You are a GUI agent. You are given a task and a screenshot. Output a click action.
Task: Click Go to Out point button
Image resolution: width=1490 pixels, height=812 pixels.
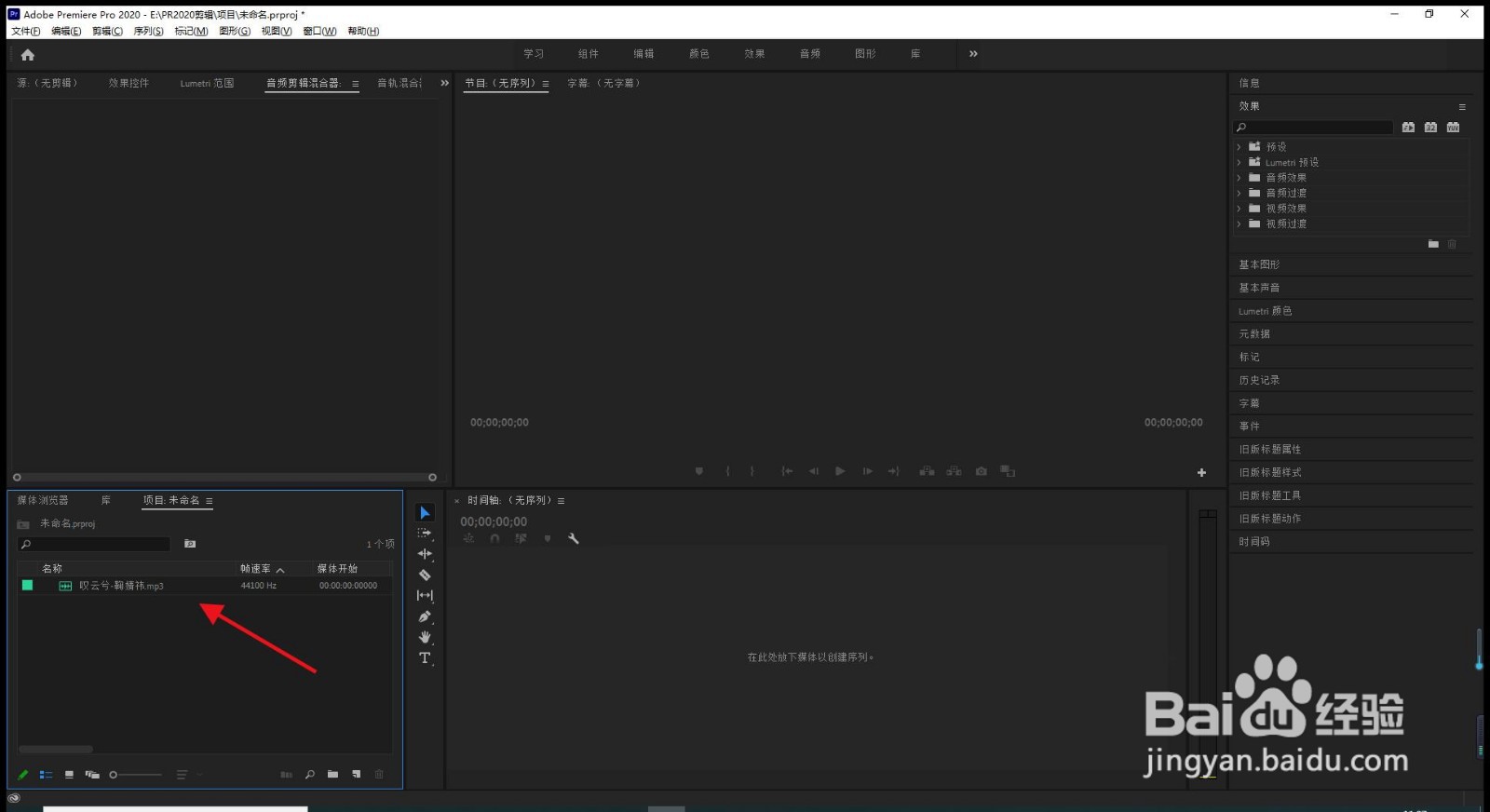(894, 471)
